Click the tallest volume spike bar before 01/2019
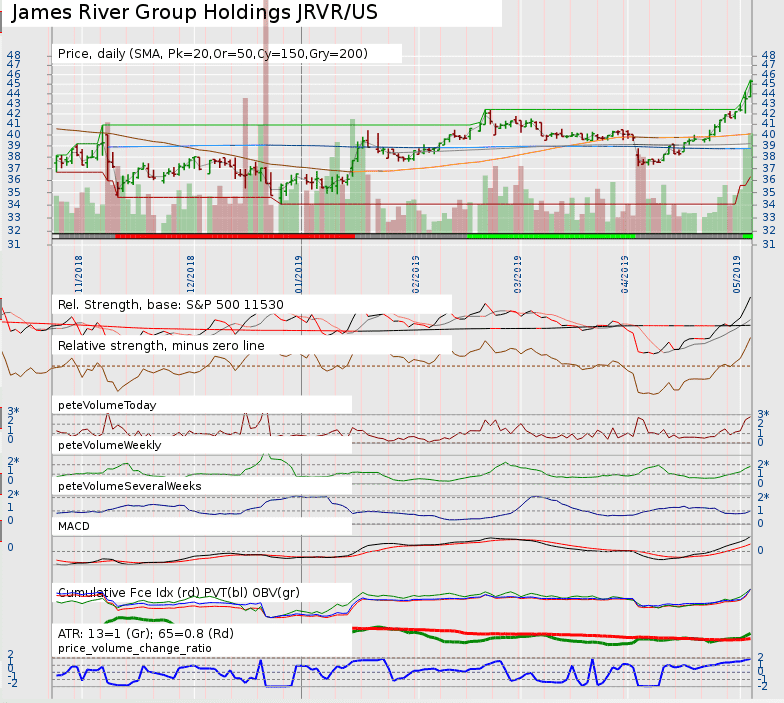784x703 pixels. [266, 116]
